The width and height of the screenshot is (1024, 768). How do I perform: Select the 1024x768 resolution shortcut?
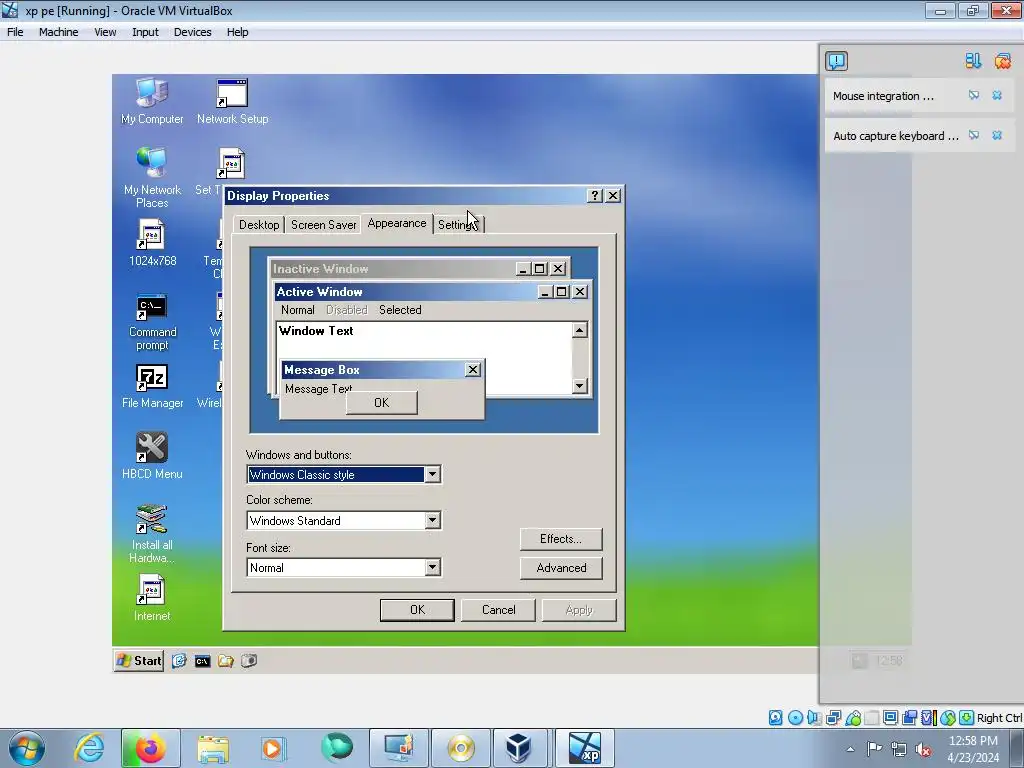tap(152, 243)
